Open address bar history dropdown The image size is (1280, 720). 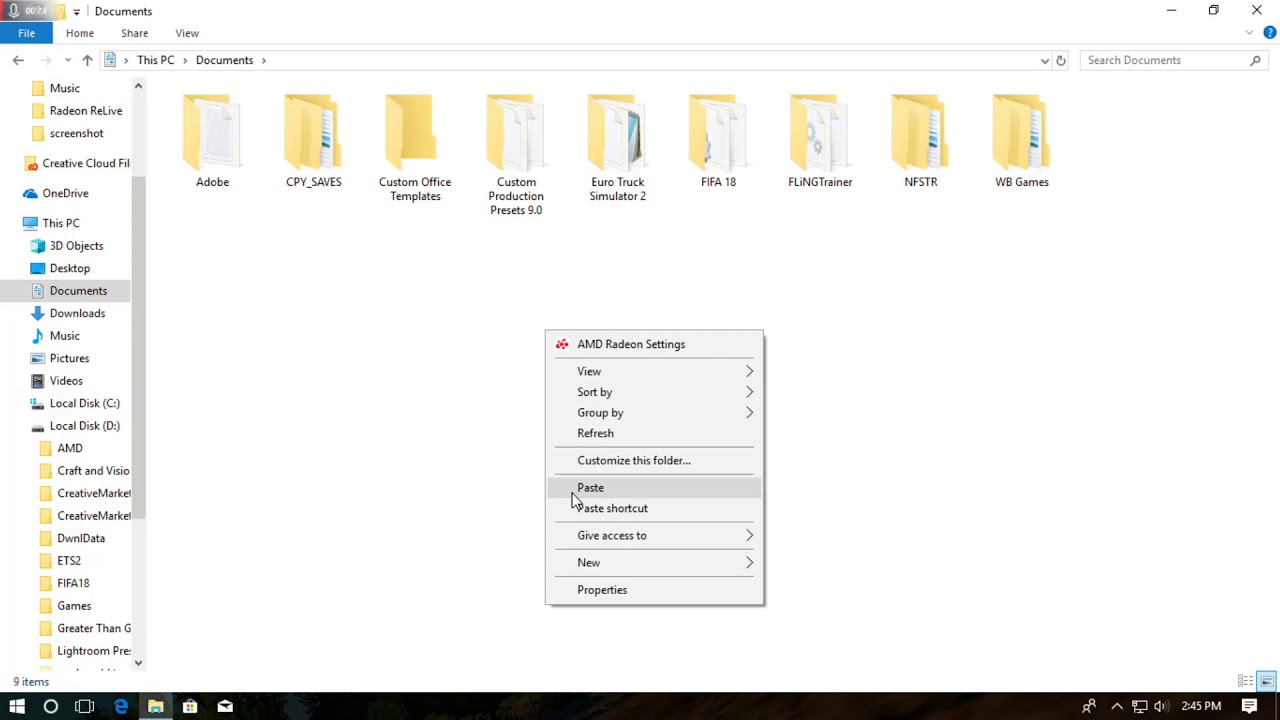tap(1045, 60)
